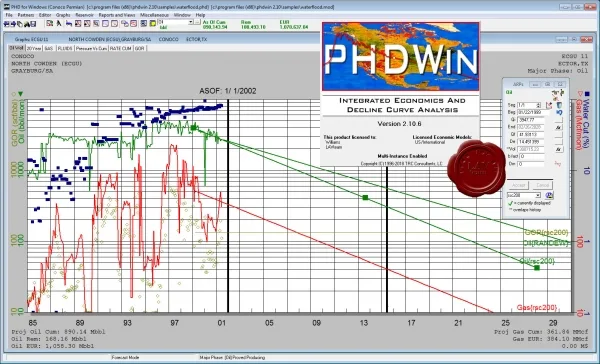Click the floppy disk save icon
The height and width of the screenshot is (364, 600).
pos(33,24)
